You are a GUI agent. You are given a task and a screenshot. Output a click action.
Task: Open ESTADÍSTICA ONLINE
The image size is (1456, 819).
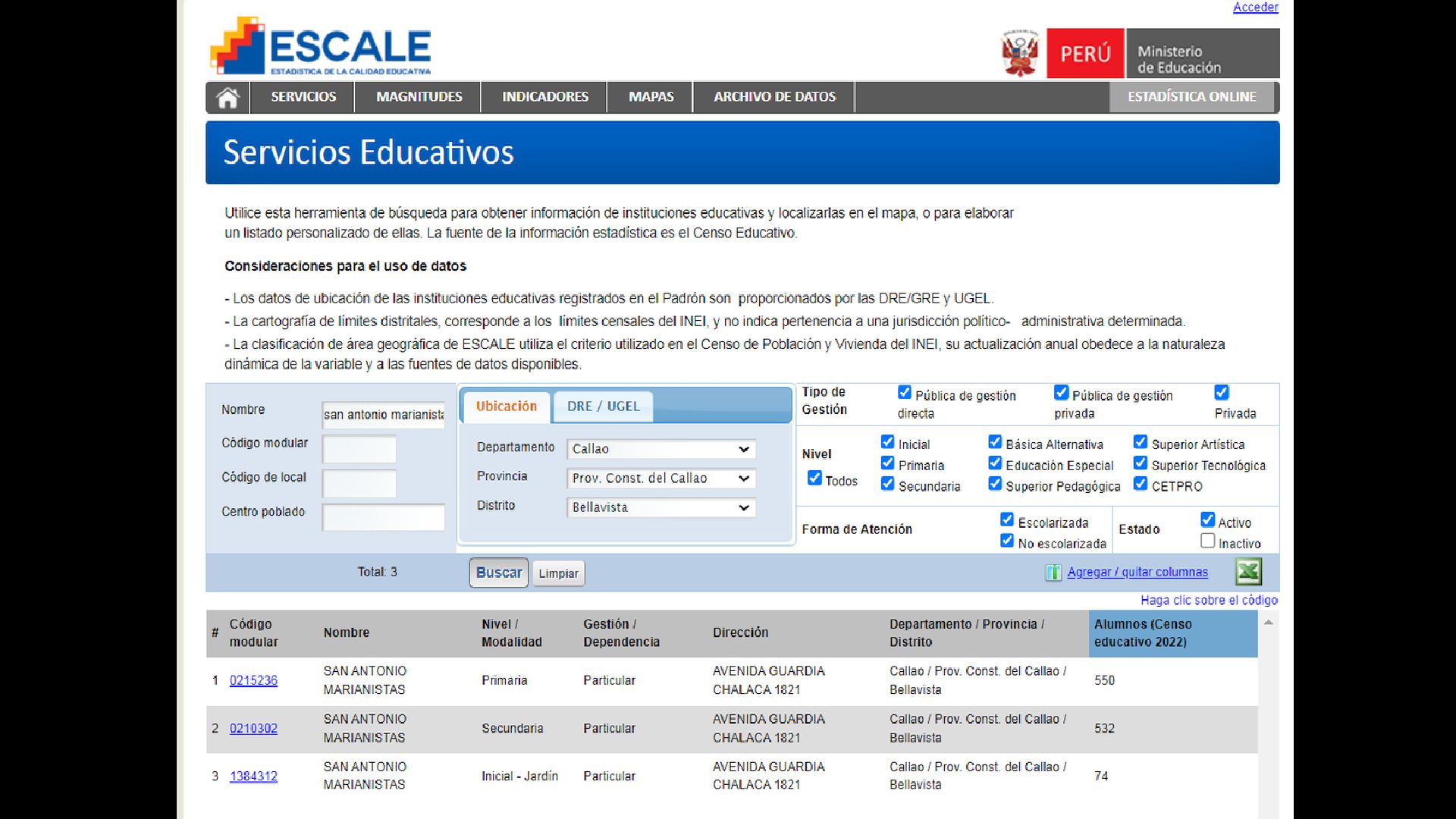1191,97
